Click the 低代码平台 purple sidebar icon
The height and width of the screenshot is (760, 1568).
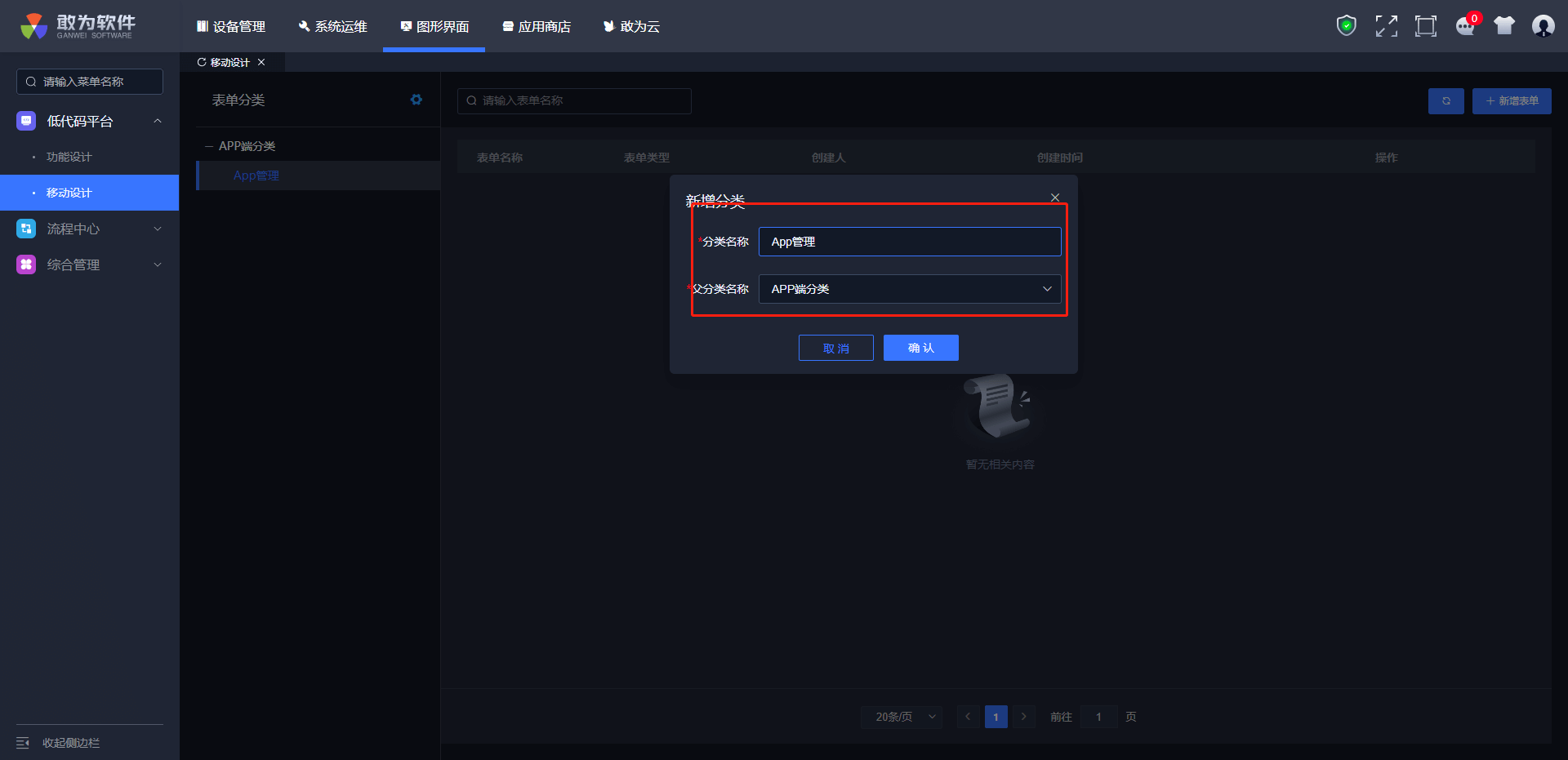click(x=26, y=121)
